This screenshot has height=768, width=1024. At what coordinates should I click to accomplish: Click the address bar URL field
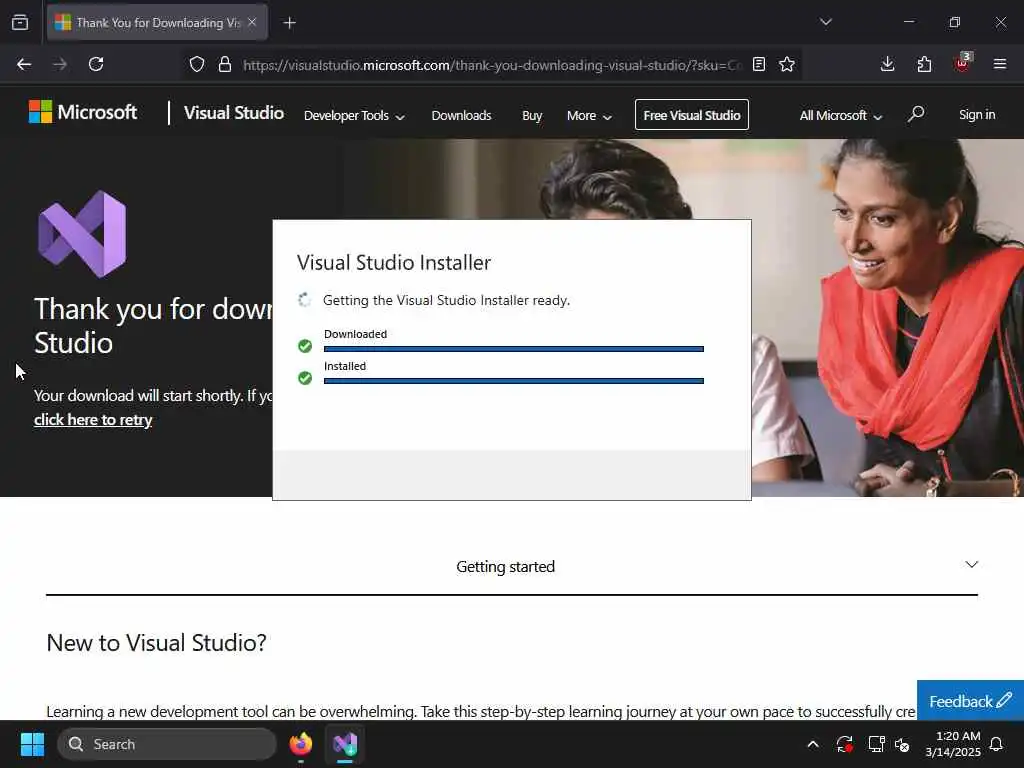[x=492, y=65]
